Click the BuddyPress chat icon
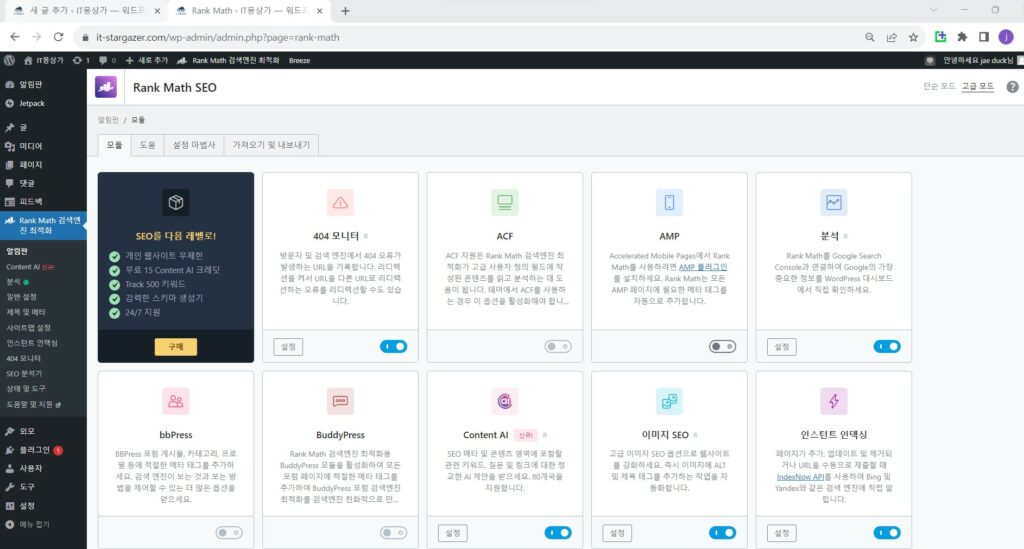 (x=340, y=401)
